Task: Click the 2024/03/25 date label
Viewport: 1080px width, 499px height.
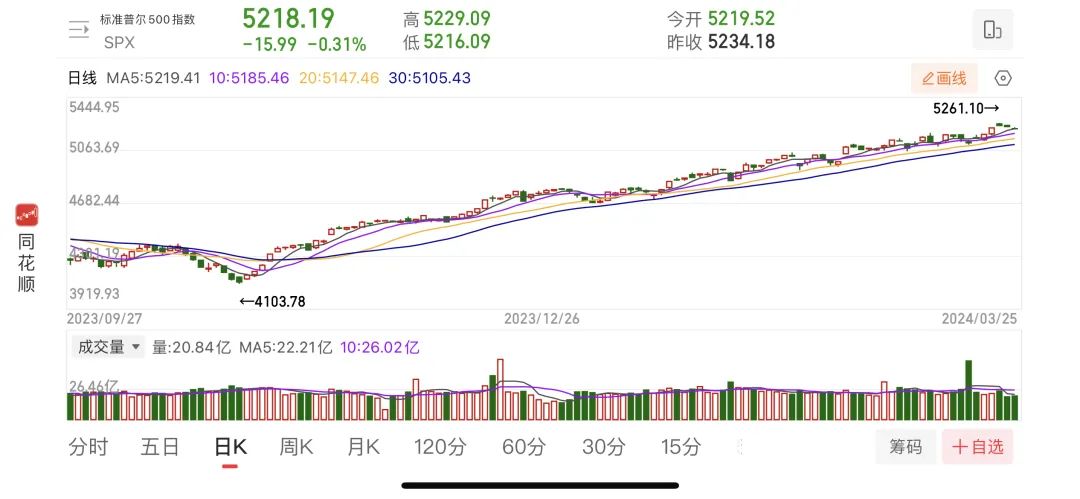Action: coord(979,318)
